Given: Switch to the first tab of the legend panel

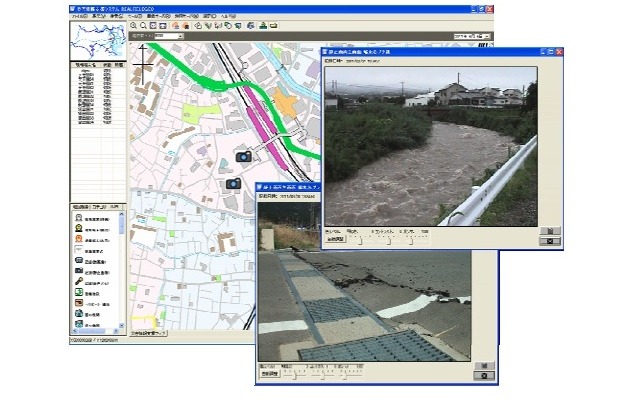Looking at the screenshot, I should click(x=80, y=207).
